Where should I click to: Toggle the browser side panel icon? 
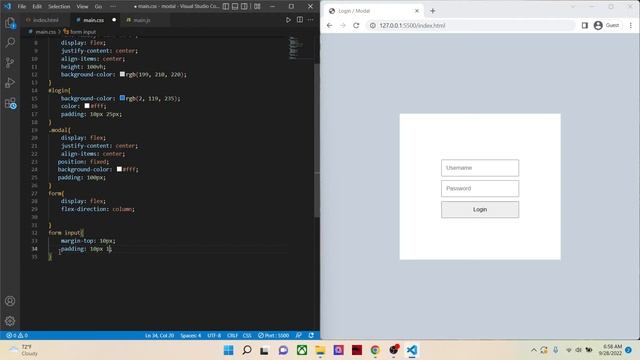pyautogui.click(x=584, y=25)
